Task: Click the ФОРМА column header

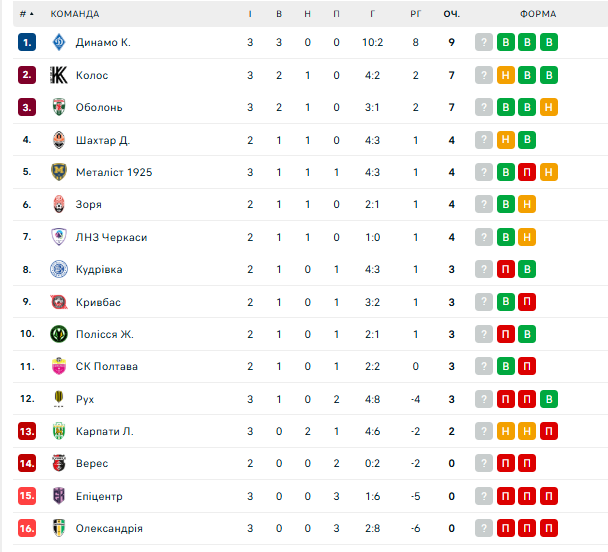Action: pos(537,14)
